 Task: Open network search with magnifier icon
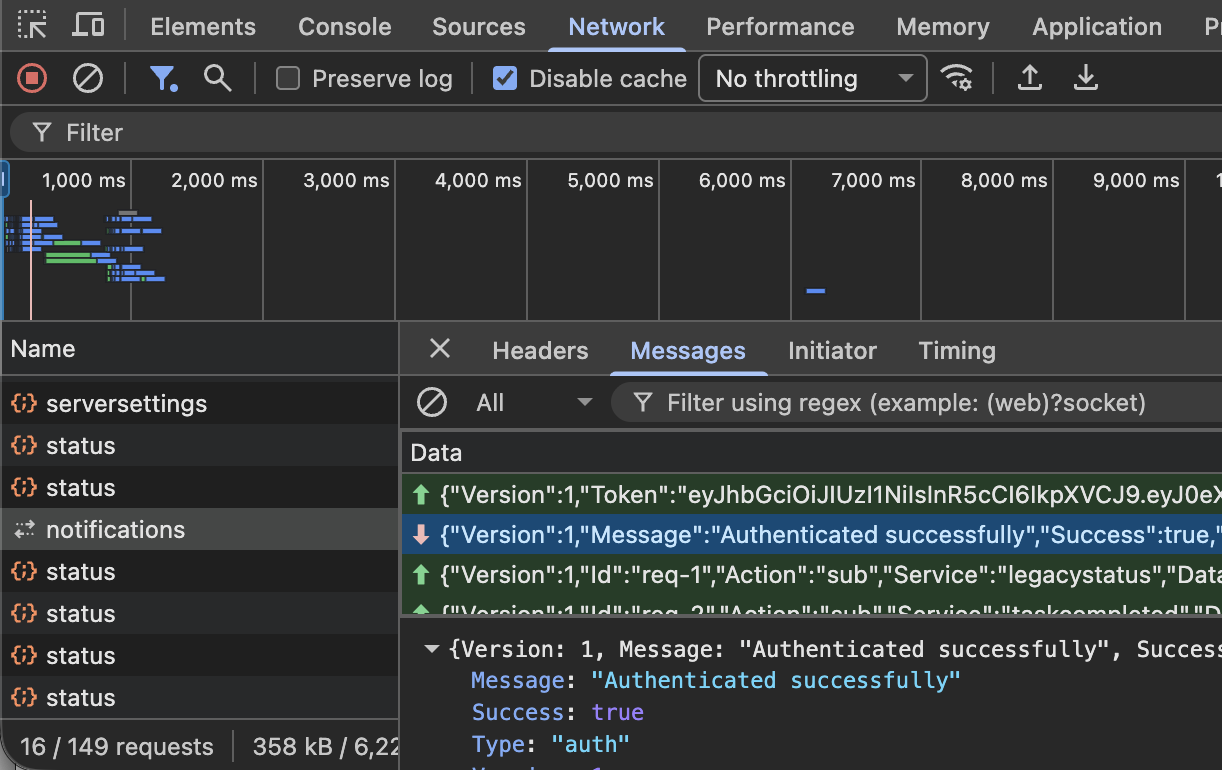(x=217, y=78)
